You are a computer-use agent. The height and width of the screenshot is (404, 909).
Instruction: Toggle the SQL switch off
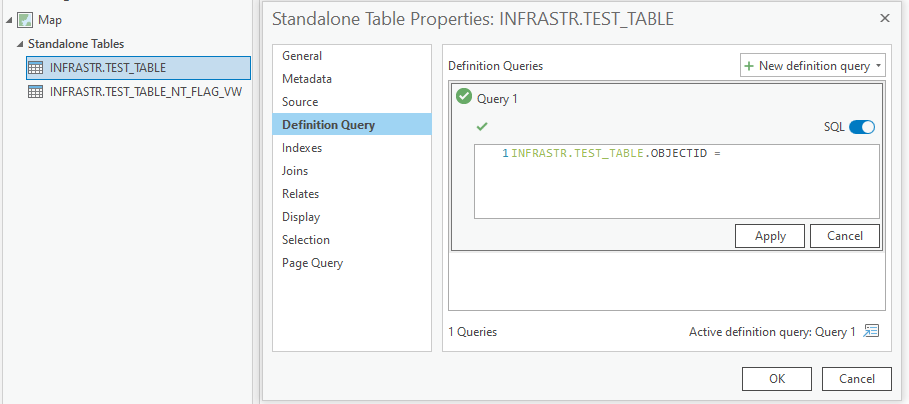tap(861, 127)
